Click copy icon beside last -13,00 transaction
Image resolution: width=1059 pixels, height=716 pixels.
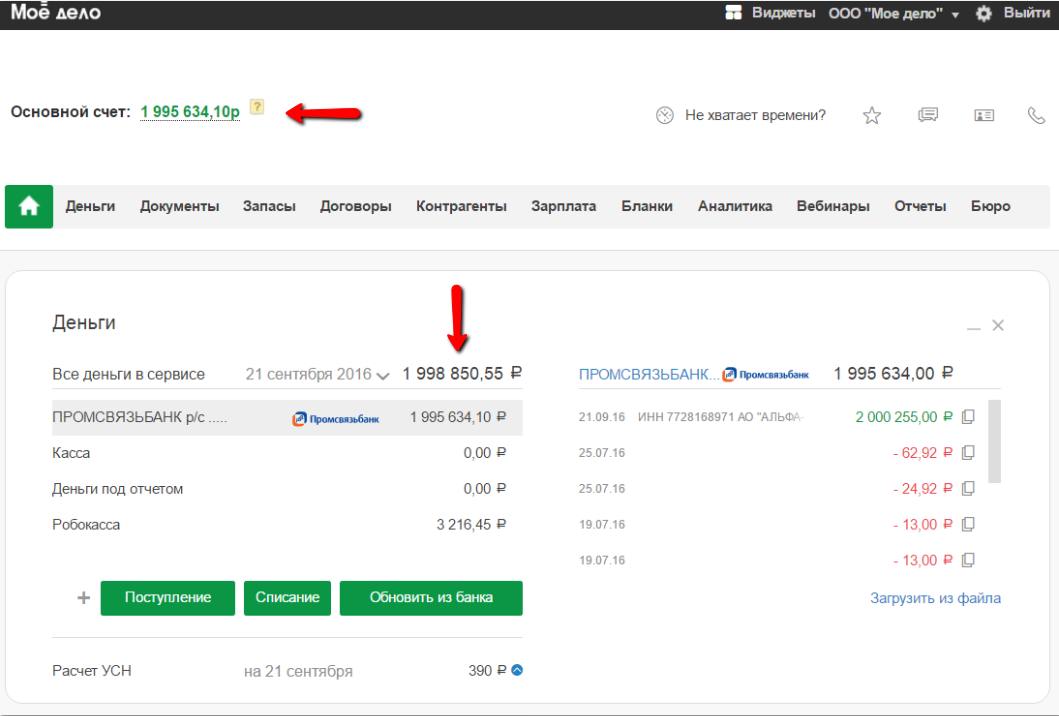(968, 560)
